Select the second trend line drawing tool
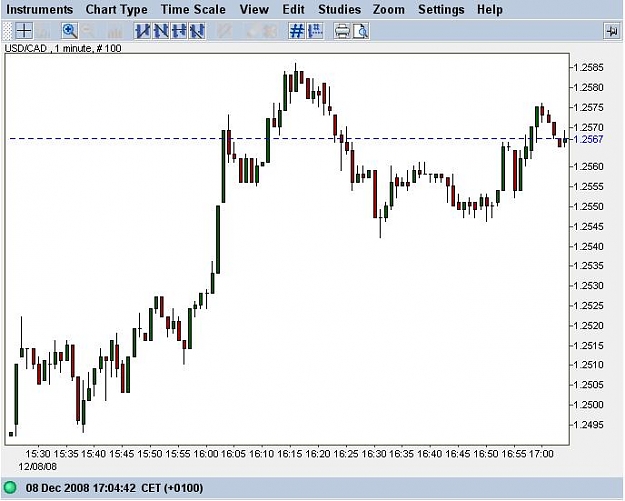The image size is (625, 501). pyautogui.click(x=161, y=31)
